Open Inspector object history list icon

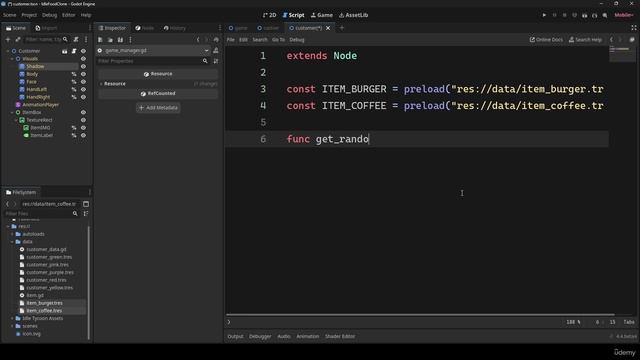[216, 40]
